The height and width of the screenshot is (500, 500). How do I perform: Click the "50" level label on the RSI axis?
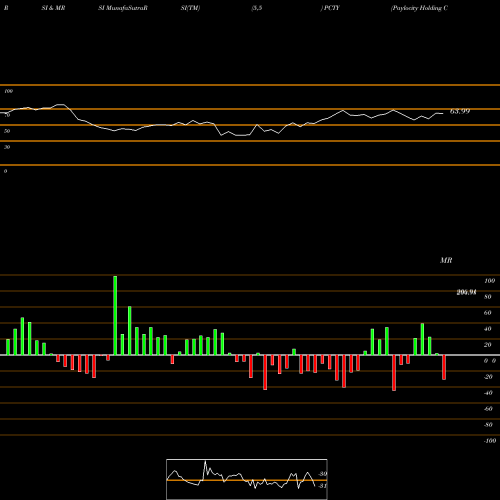(7, 131)
